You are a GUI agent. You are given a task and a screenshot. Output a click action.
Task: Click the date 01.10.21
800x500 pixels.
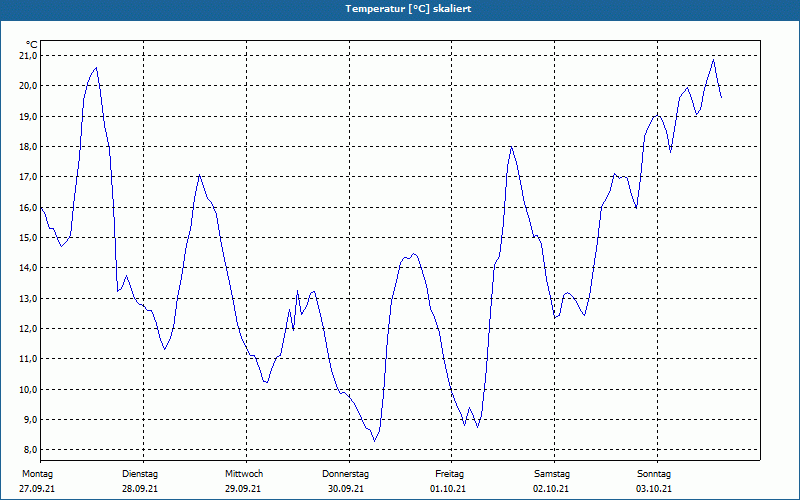pyautogui.click(x=448, y=489)
